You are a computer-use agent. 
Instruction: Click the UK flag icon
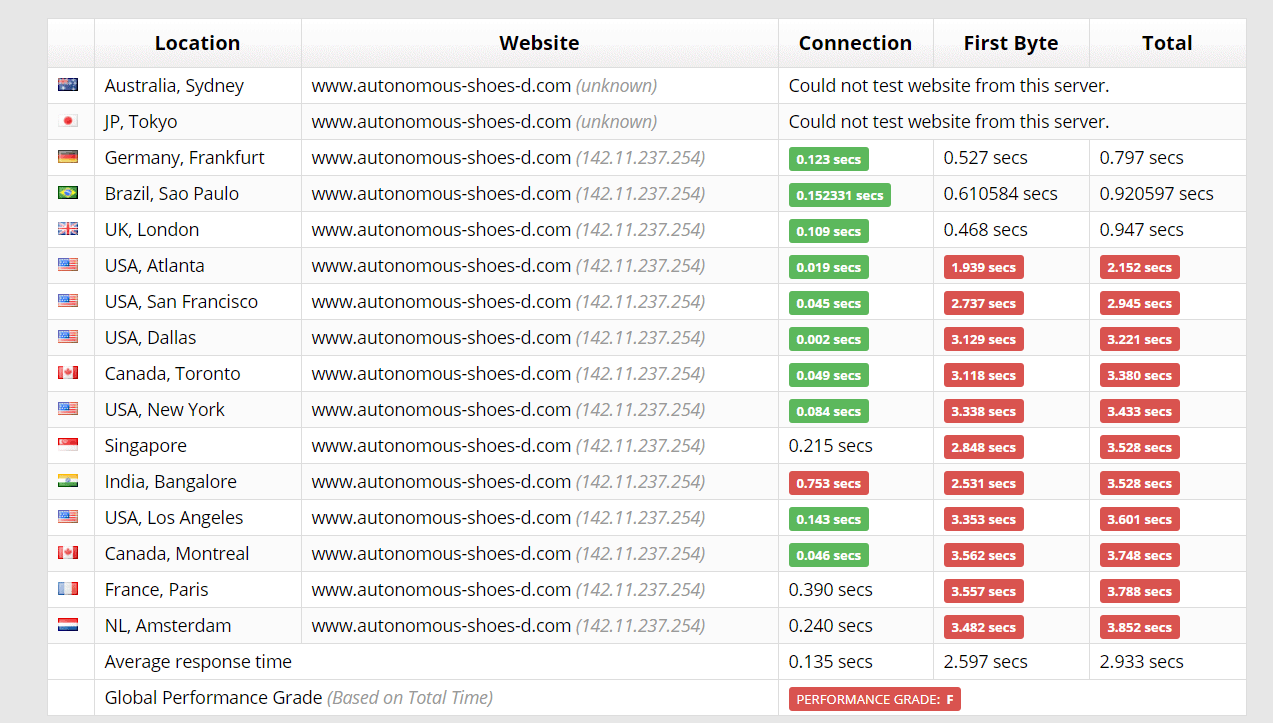point(68,229)
